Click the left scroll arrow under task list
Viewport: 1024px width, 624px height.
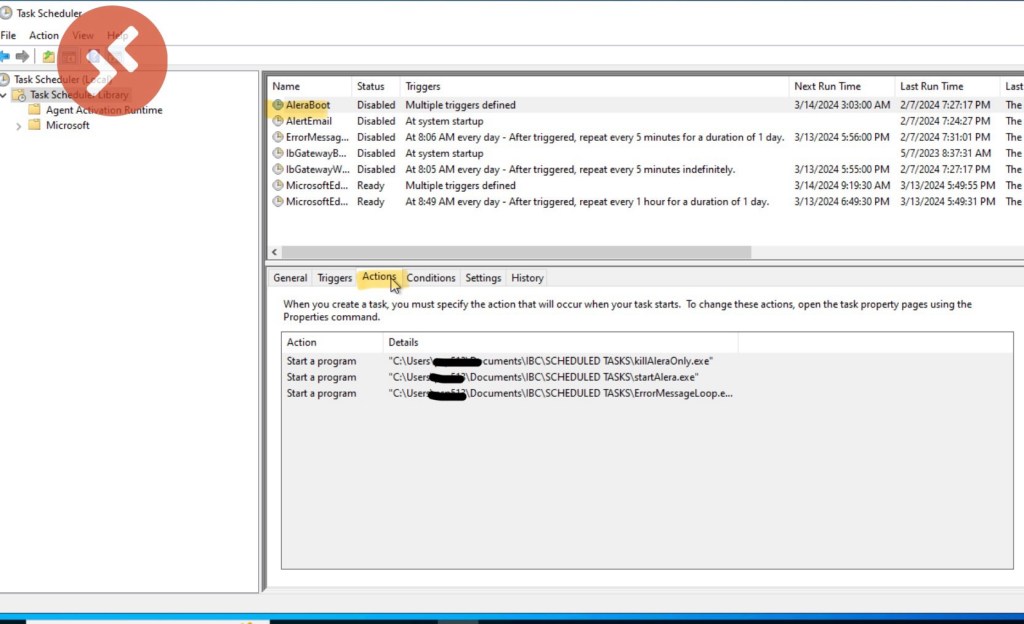(x=273, y=253)
